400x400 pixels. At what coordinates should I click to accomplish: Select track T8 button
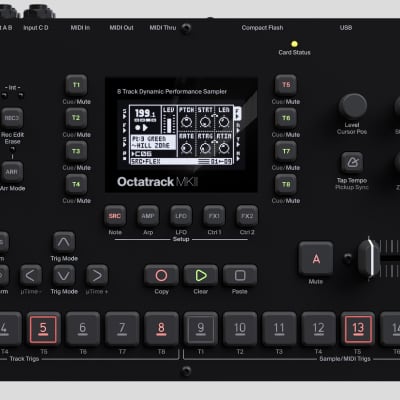(x=286, y=184)
